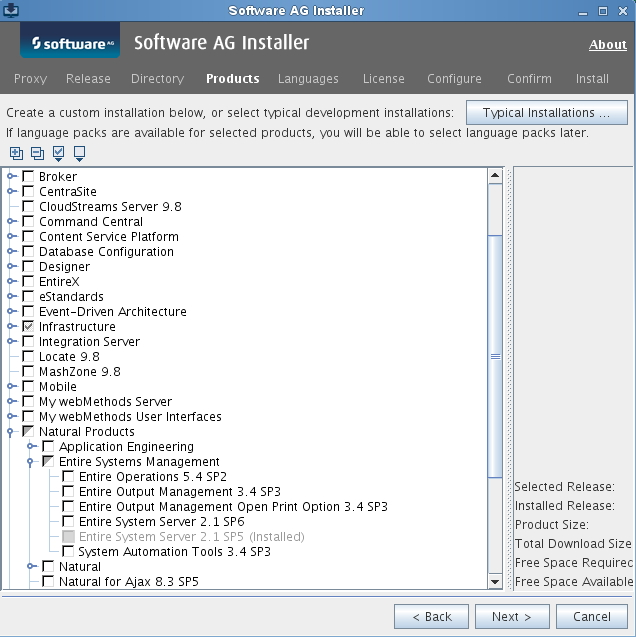
Task: Click the Collapse All tree icon
Action: [x=37, y=153]
